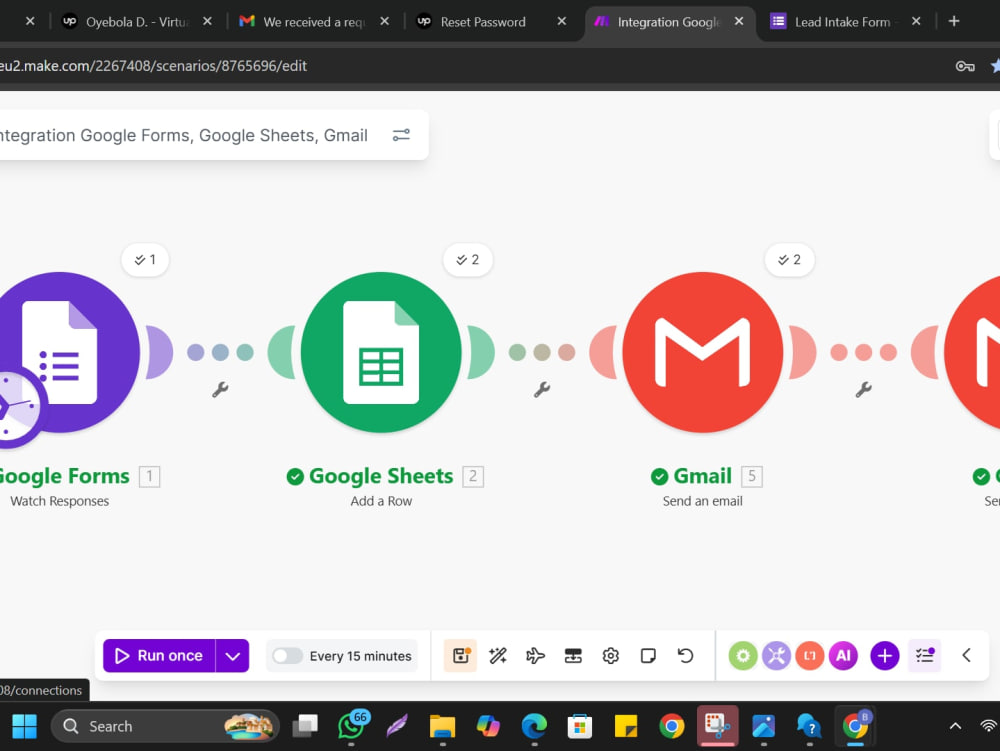Open Task View on the taskbar
Screen dimensions: 1000x751
305,726
